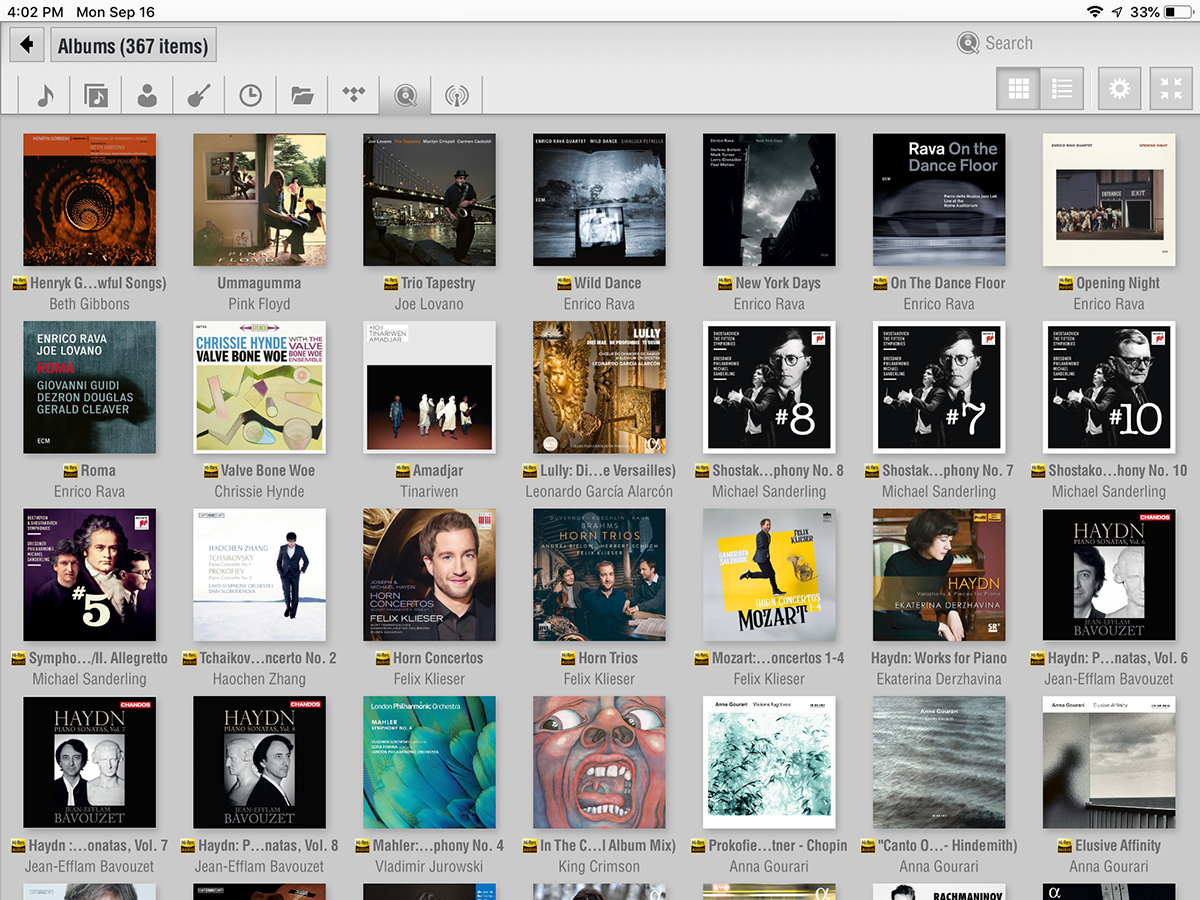Click Haydn Piano Sonatas Vol. 7 title

[x=98, y=845]
